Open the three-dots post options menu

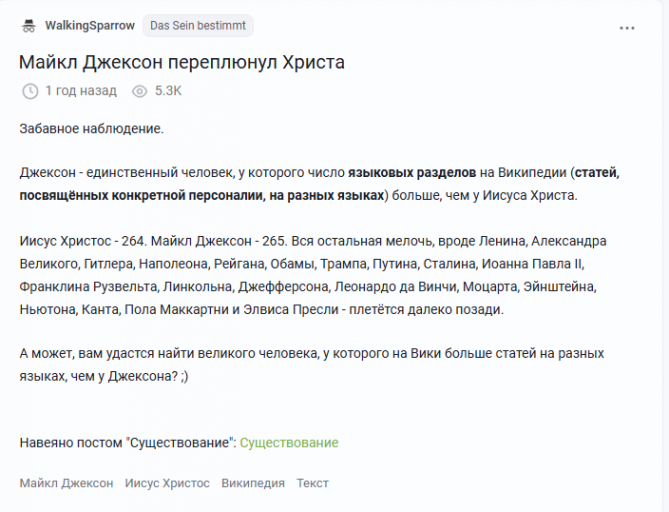(627, 28)
